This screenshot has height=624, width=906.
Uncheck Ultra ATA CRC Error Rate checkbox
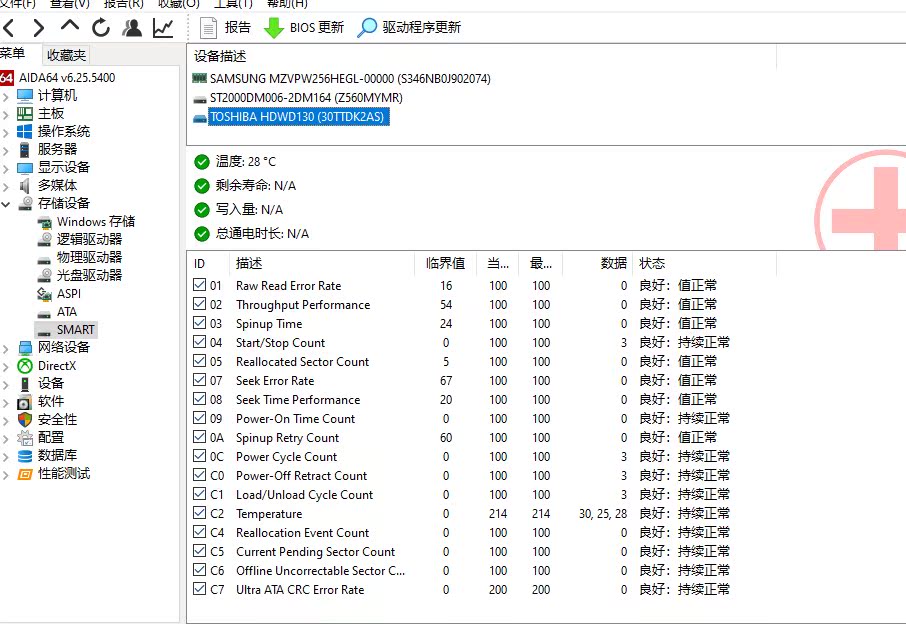199,589
